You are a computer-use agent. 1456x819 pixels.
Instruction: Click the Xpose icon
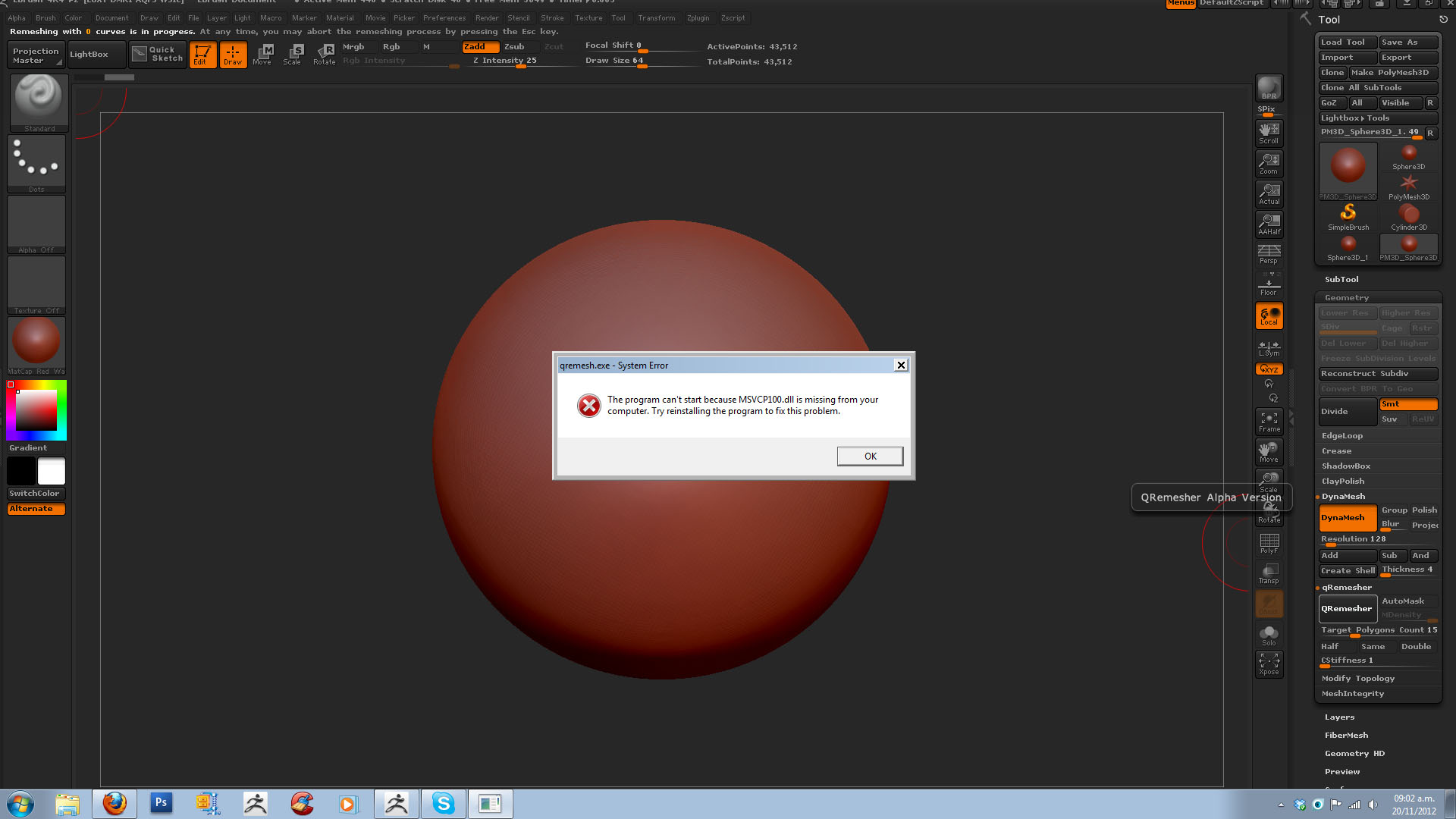click(1269, 664)
